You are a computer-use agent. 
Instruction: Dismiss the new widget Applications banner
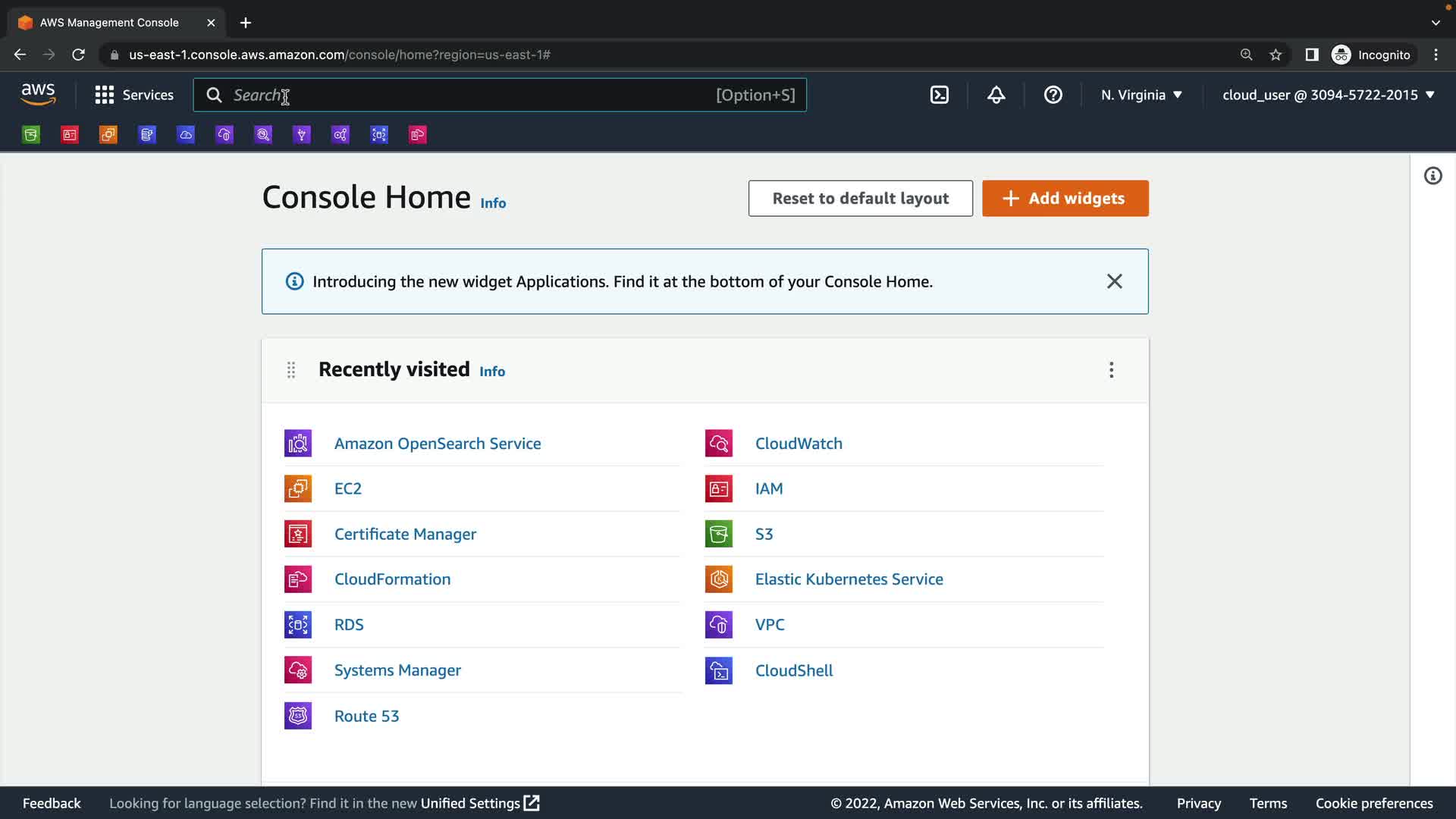(1114, 281)
